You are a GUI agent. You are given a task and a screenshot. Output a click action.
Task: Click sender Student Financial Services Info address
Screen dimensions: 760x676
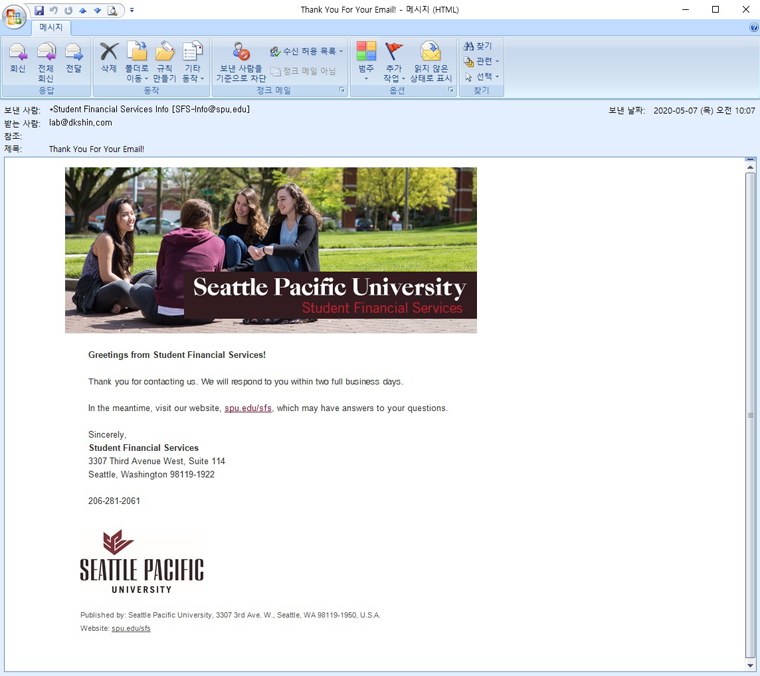150,110
